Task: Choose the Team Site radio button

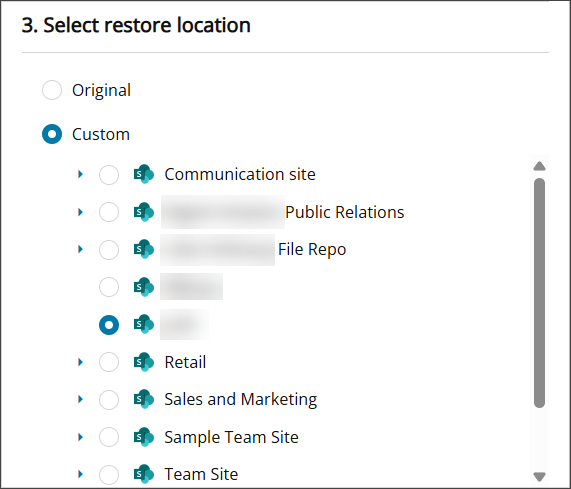Action: (109, 474)
